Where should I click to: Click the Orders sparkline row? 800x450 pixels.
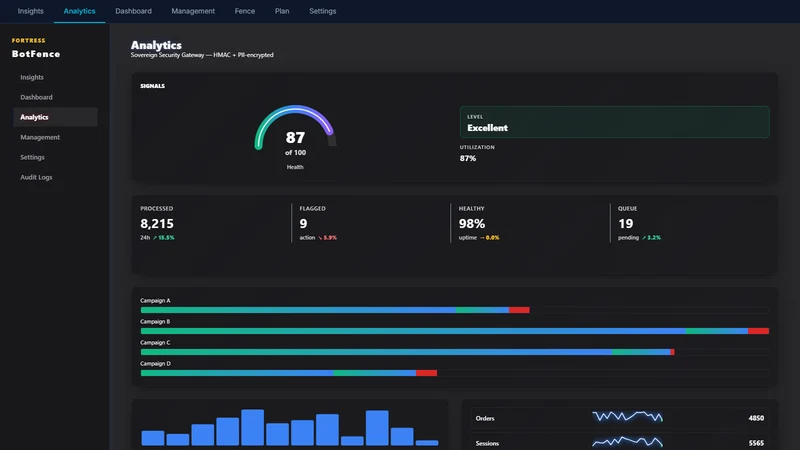pyautogui.click(x=620, y=418)
